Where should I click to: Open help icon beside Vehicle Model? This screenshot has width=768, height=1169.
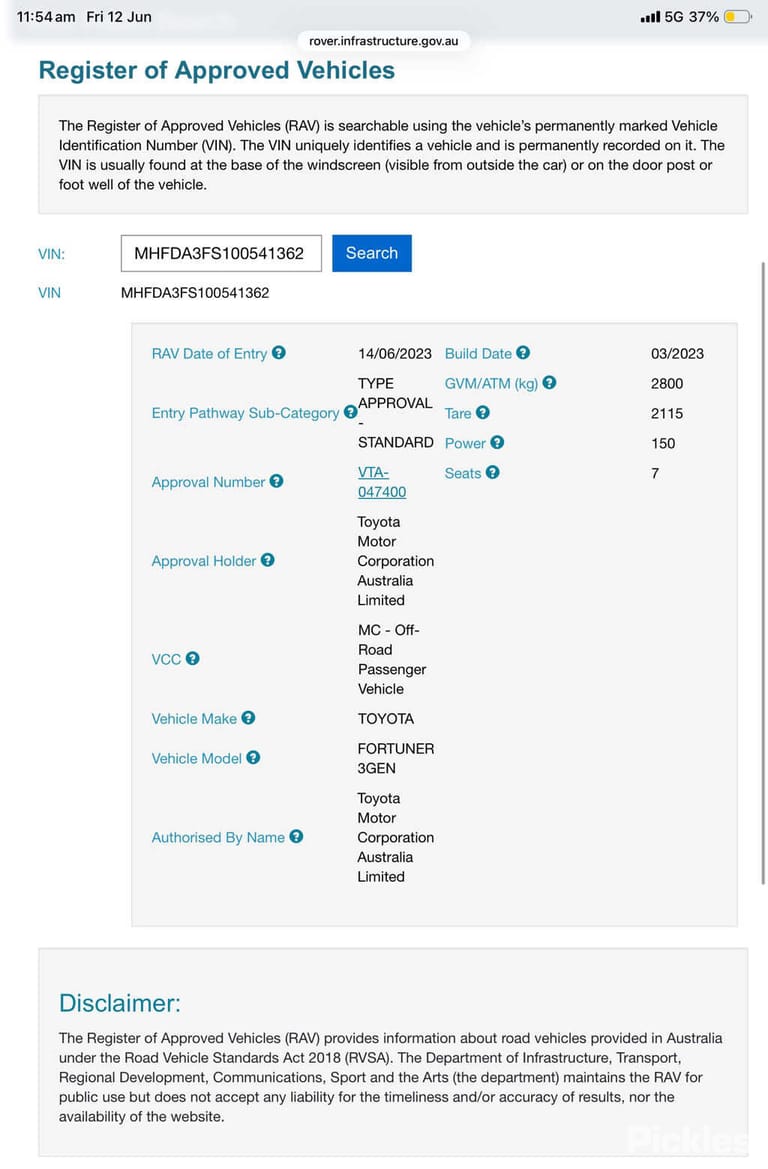(x=254, y=757)
